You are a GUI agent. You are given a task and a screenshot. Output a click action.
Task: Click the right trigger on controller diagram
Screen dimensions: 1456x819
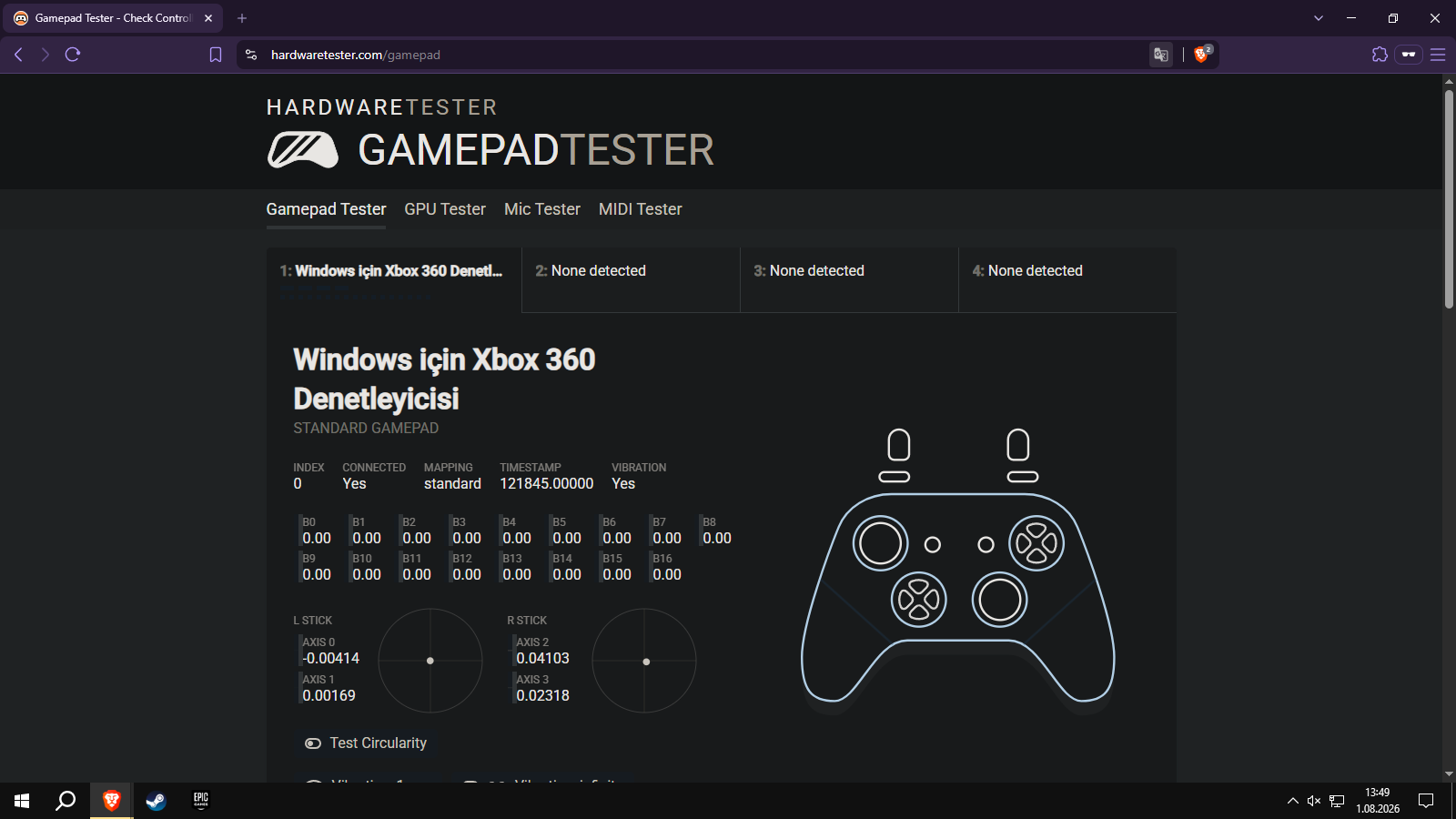[x=1018, y=445]
